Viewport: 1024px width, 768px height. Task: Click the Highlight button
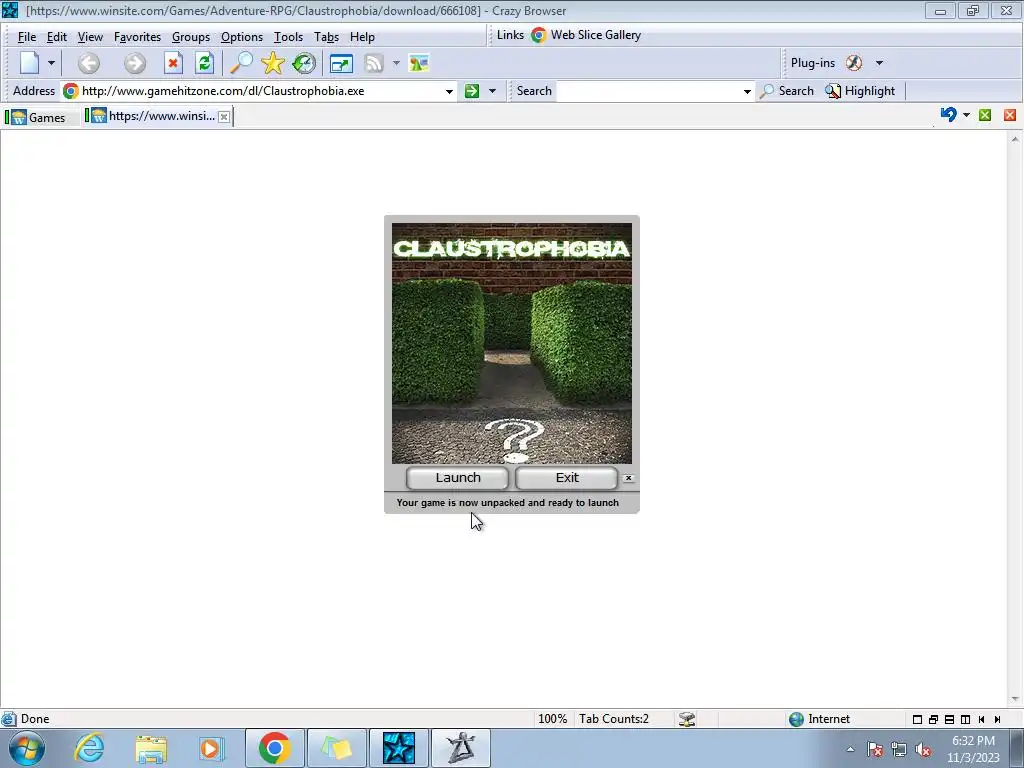click(x=860, y=91)
